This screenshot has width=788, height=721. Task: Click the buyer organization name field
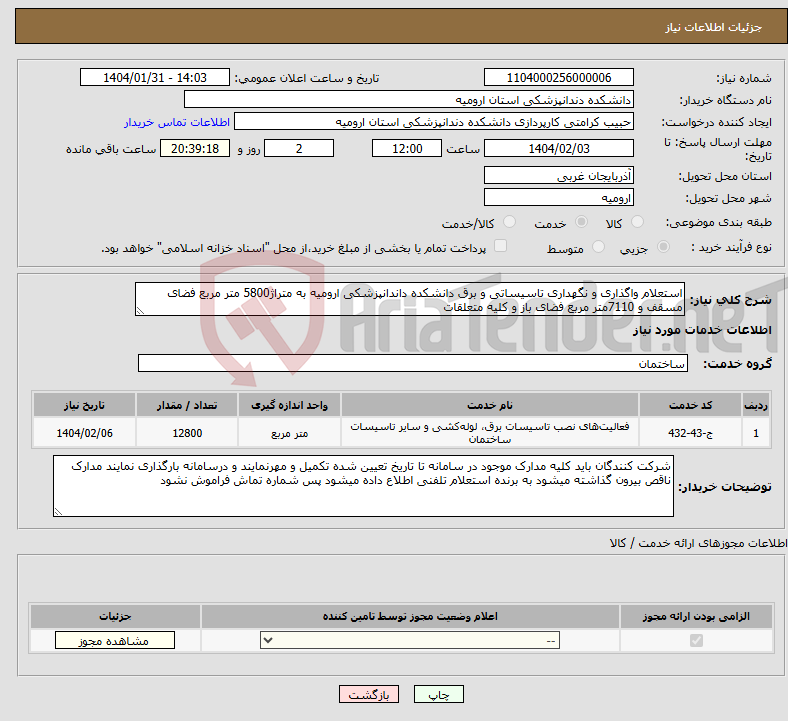pyautogui.click(x=409, y=99)
